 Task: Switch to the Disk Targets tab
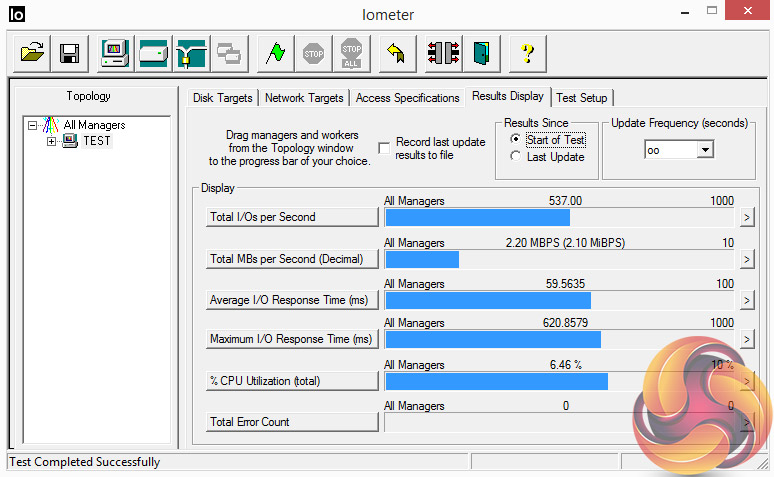(222, 98)
